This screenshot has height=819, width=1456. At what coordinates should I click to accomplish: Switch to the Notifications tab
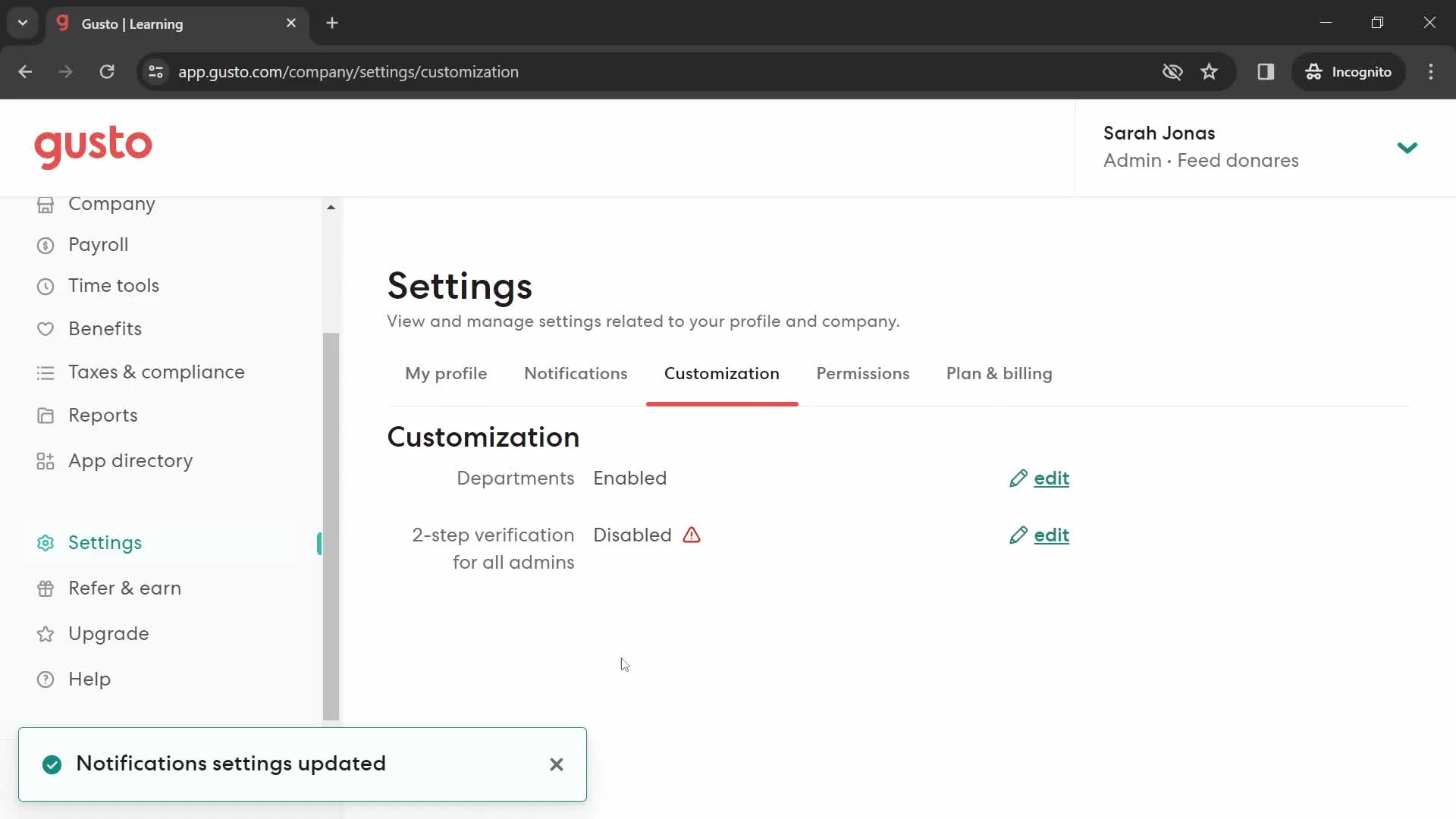coord(576,373)
